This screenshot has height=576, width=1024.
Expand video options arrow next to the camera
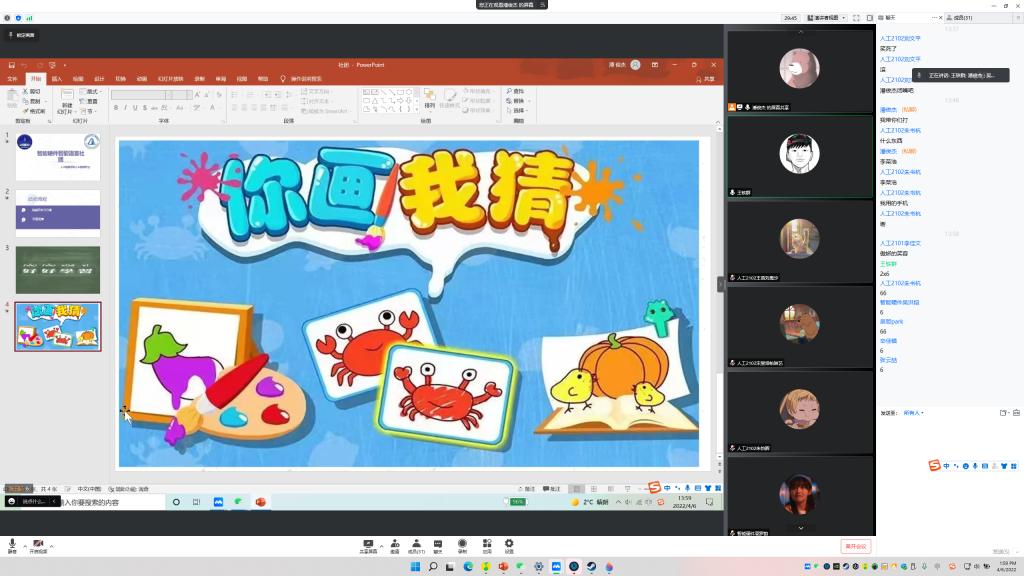(52, 545)
